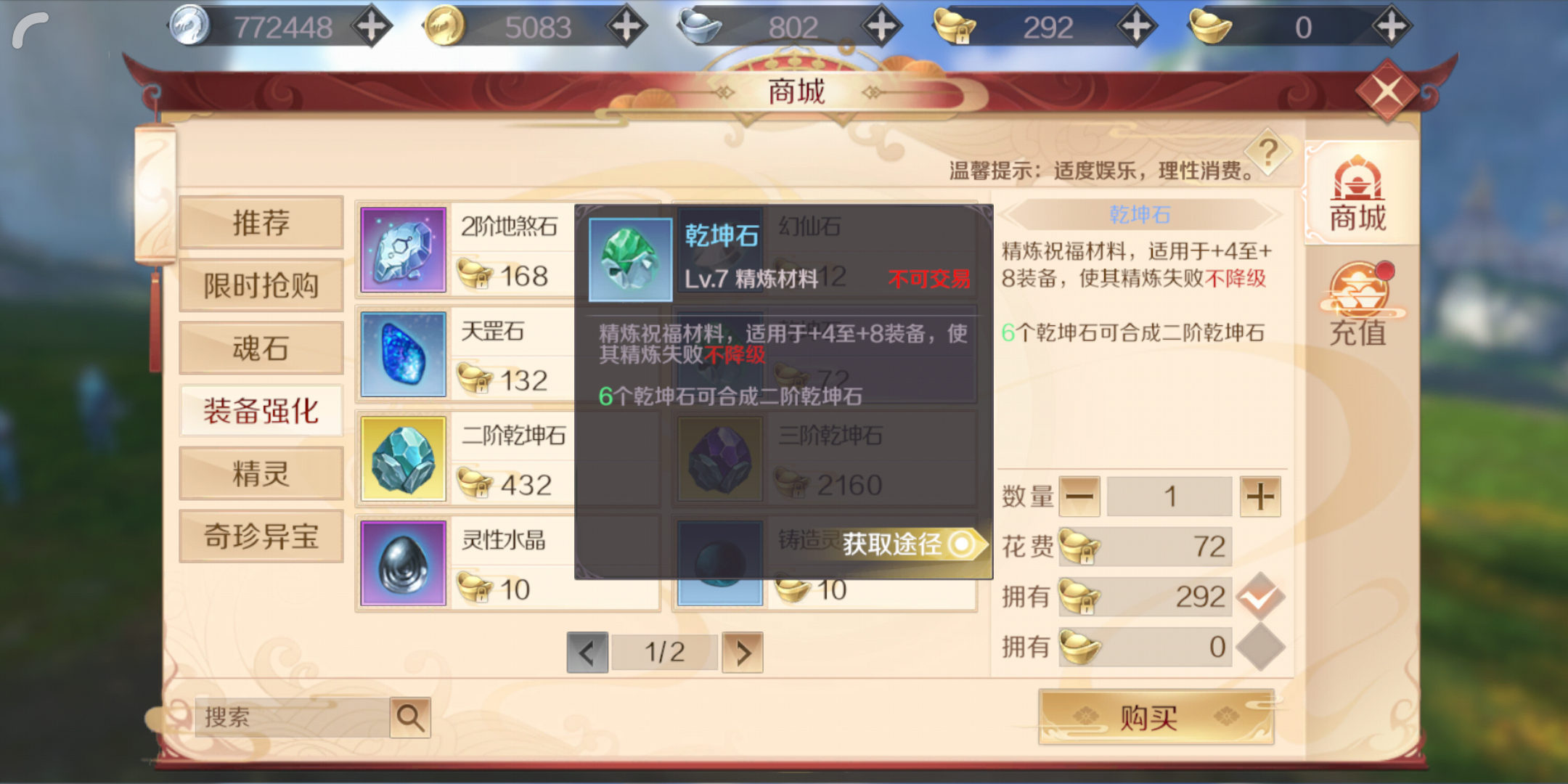Increase the purchase quantity with the plus

[1260, 497]
